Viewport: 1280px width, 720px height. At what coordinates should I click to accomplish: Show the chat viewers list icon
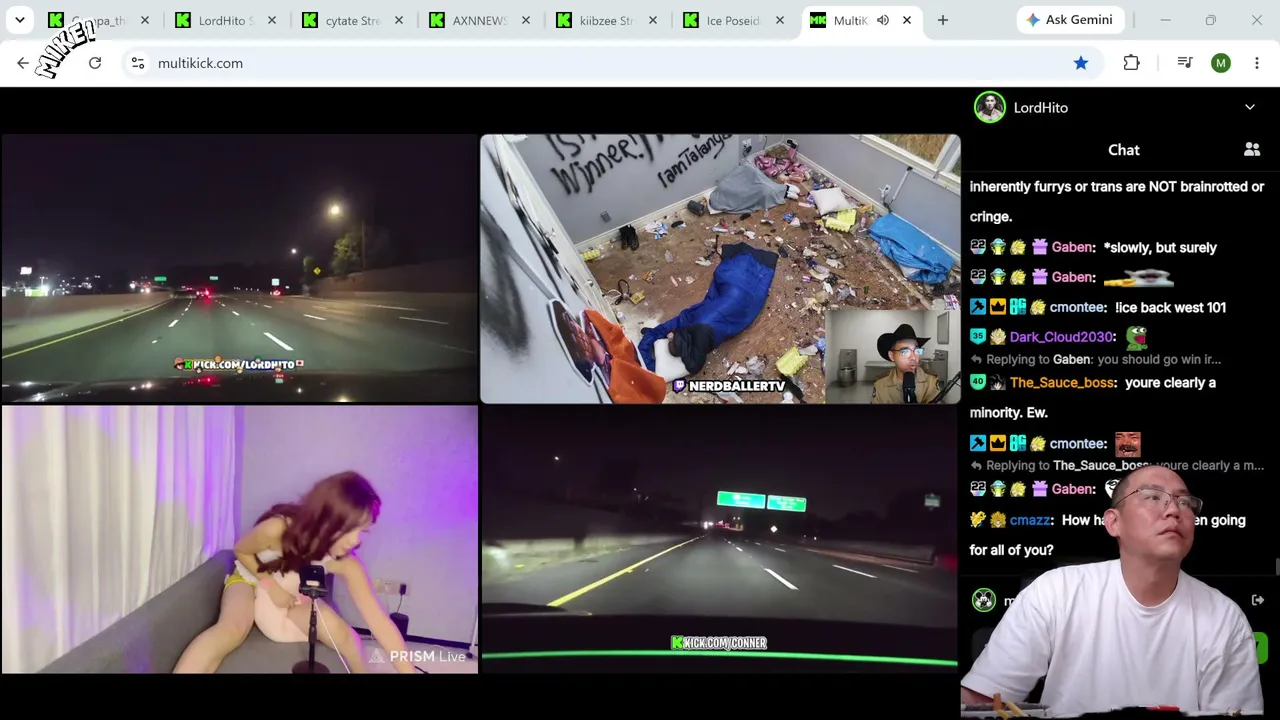(x=1252, y=149)
